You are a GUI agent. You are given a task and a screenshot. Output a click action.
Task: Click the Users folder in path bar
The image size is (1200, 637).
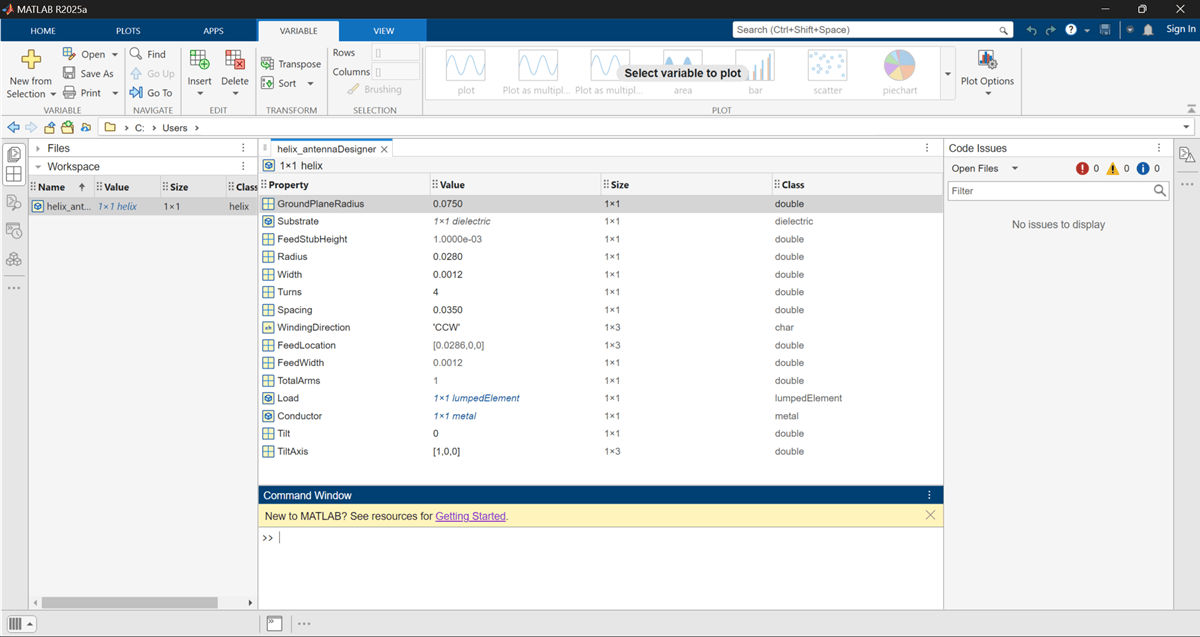(x=175, y=128)
